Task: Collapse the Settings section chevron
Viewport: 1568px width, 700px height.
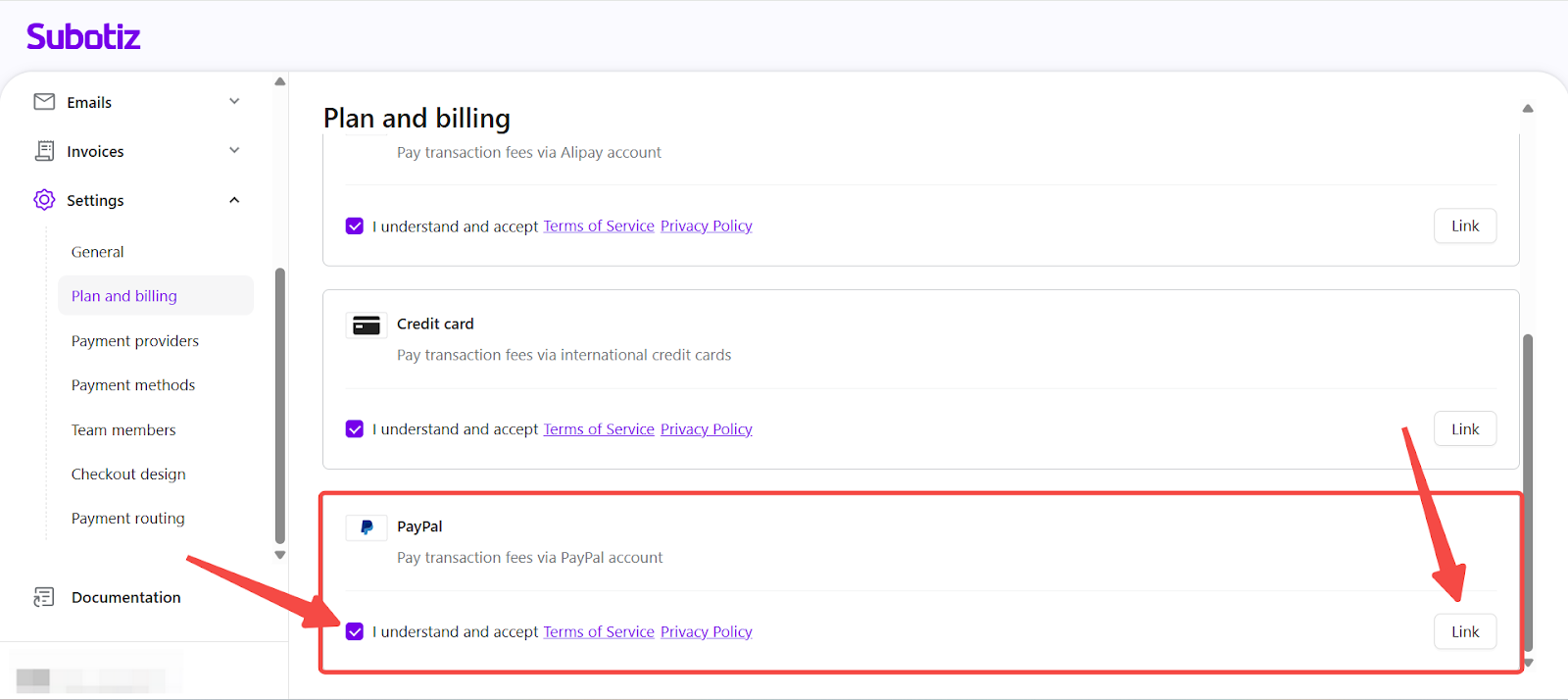Action: point(234,200)
